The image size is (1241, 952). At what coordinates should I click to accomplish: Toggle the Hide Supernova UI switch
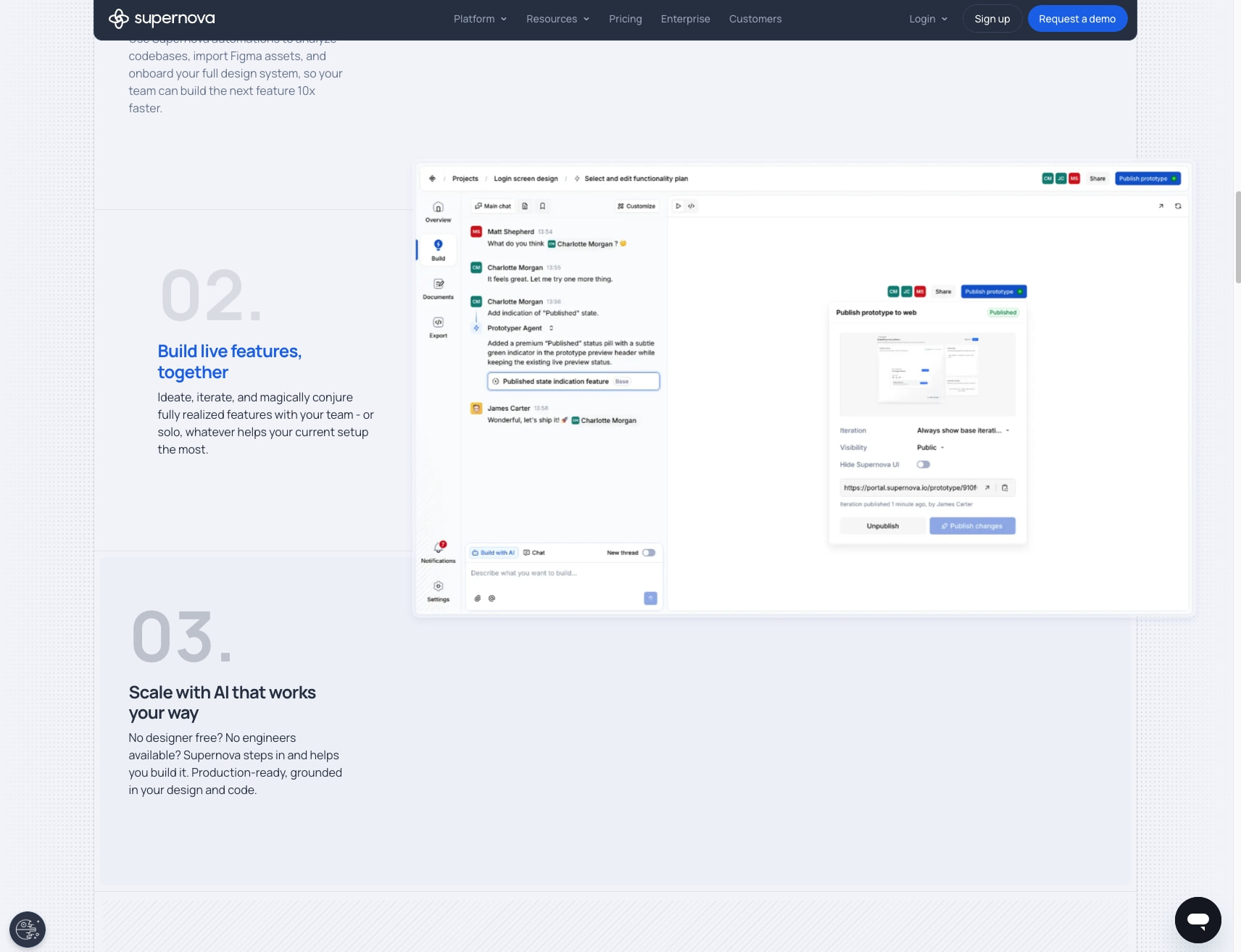click(923, 464)
